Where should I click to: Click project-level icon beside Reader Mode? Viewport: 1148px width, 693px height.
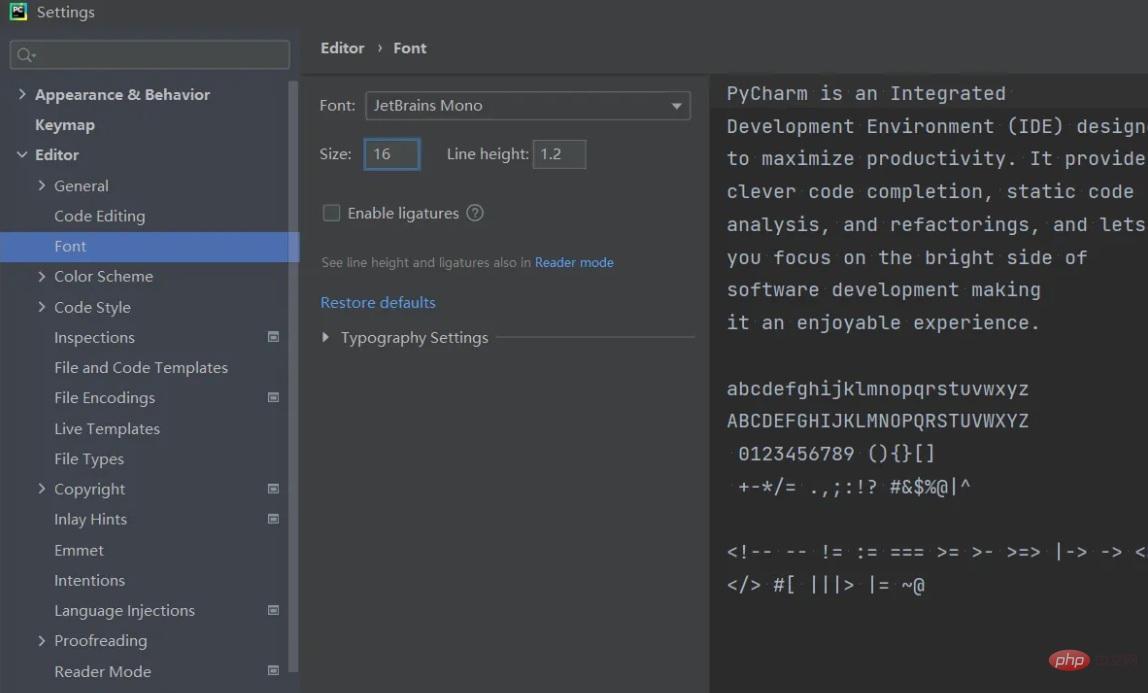(273, 671)
